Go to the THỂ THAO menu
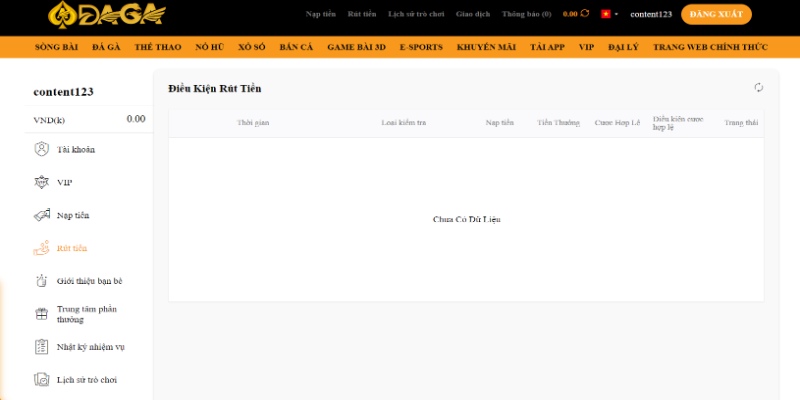800x400 pixels. click(x=157, y=47)
